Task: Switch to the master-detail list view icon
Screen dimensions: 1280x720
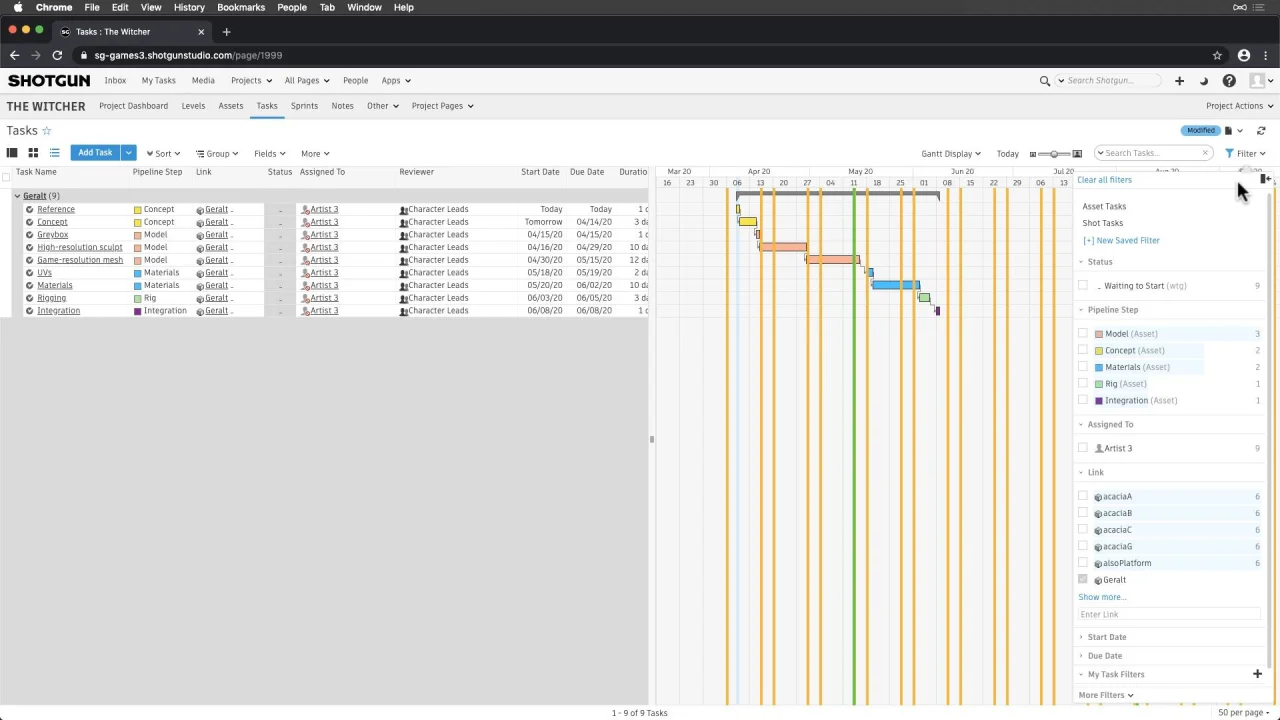Action: [12, 153]
